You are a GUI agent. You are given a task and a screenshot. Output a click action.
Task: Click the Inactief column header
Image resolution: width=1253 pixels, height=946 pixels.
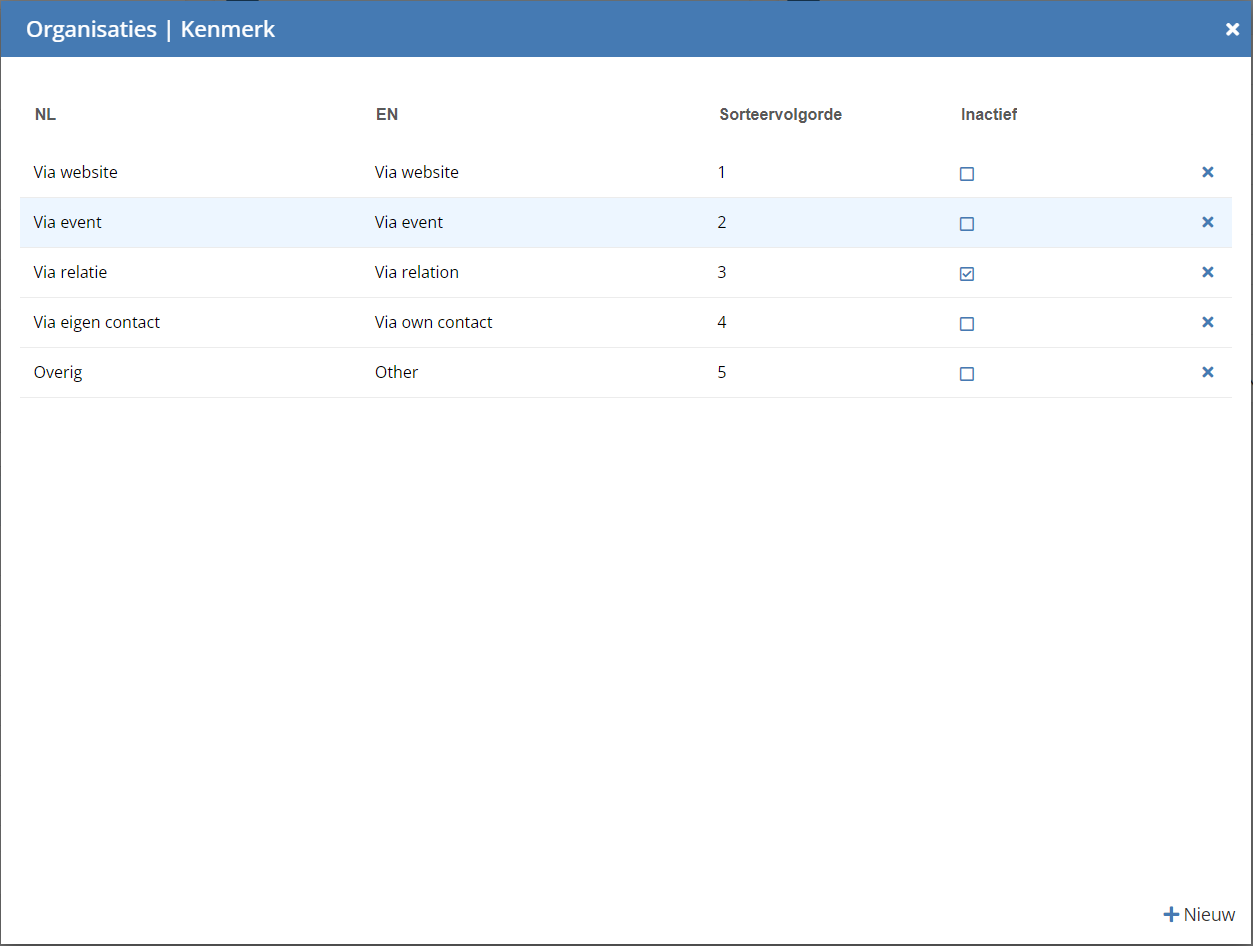point(988,114)
